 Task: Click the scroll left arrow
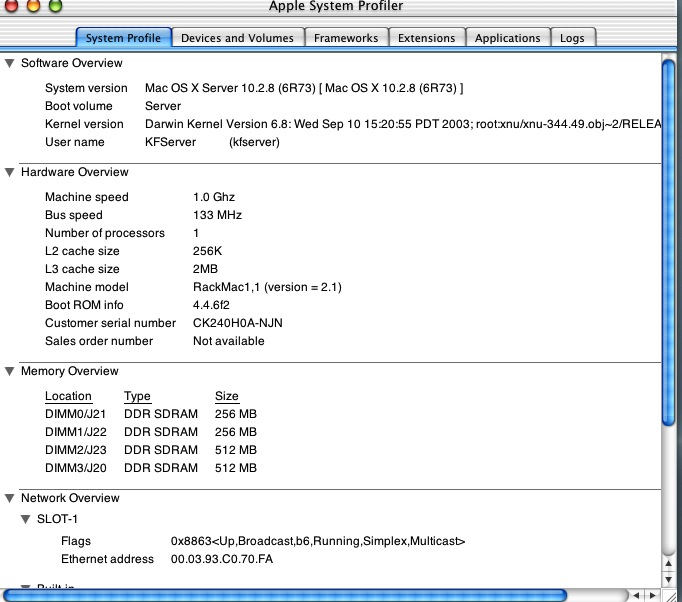pyautogui.click(x=636, y=595)
